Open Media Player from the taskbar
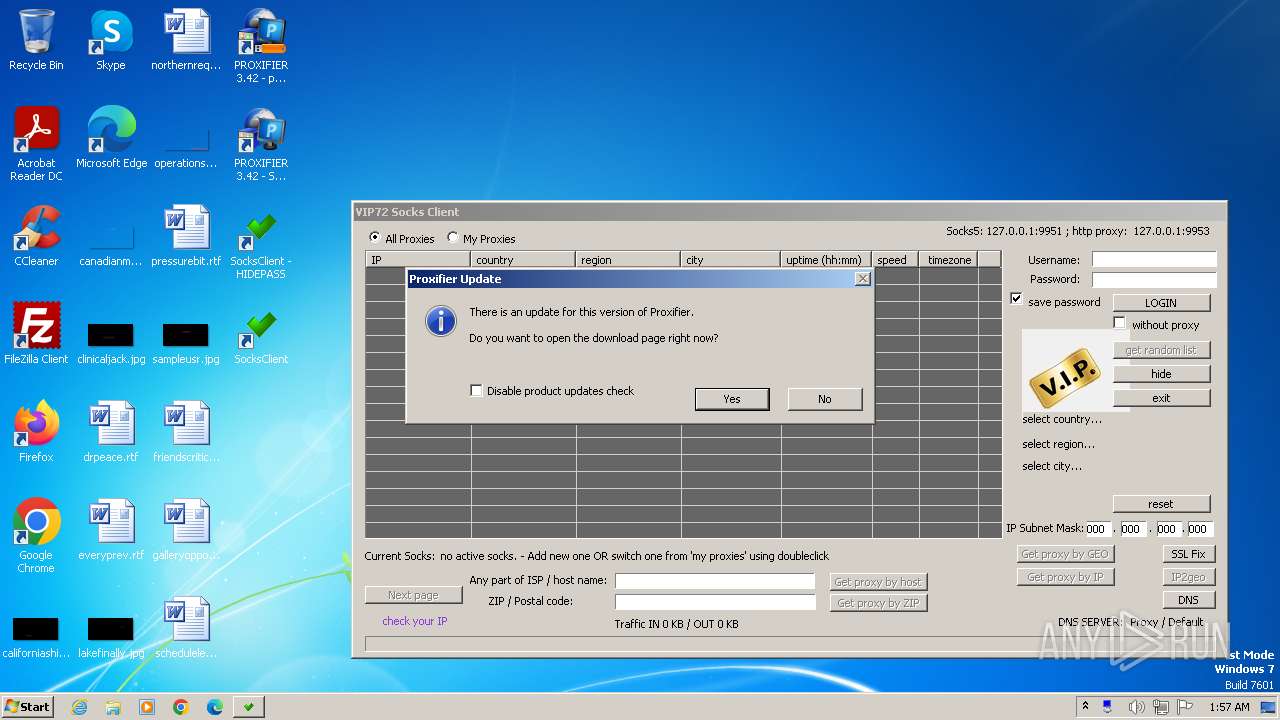 pyautogui.click(x=147, y=707)
